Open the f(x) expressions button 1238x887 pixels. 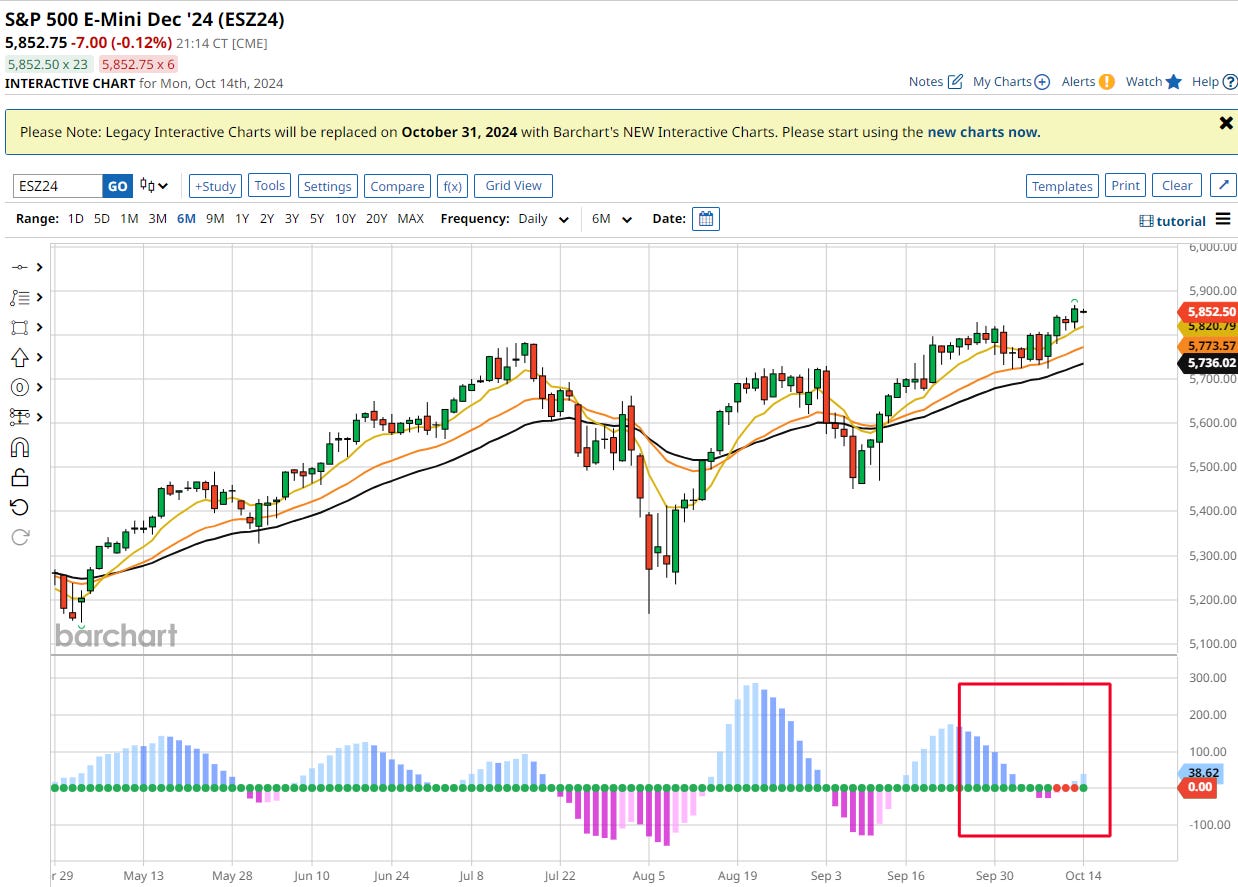point(452,186)
